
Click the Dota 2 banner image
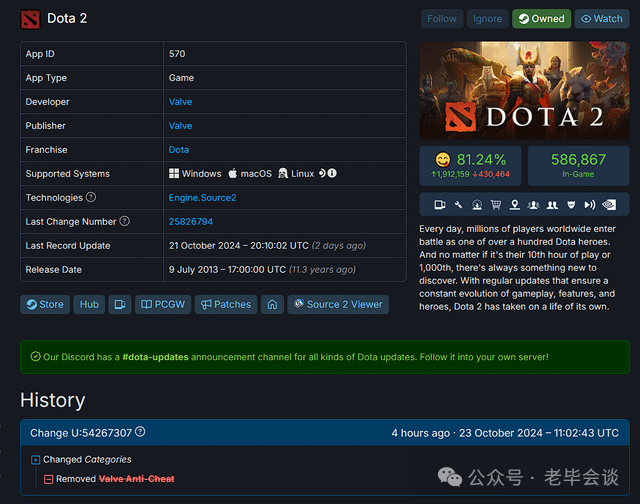coord(524,90)
